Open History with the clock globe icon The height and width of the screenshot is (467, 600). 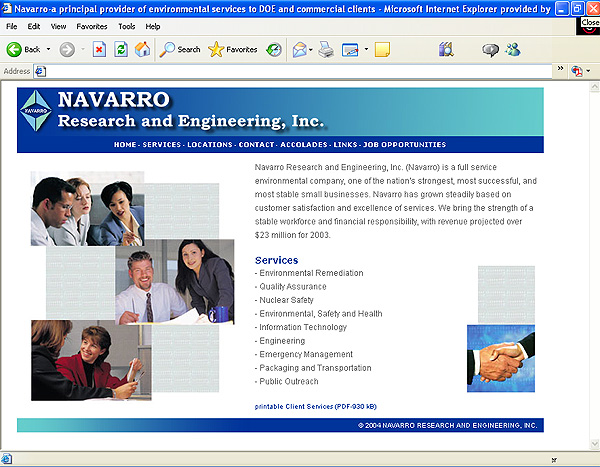coord(274,49)
